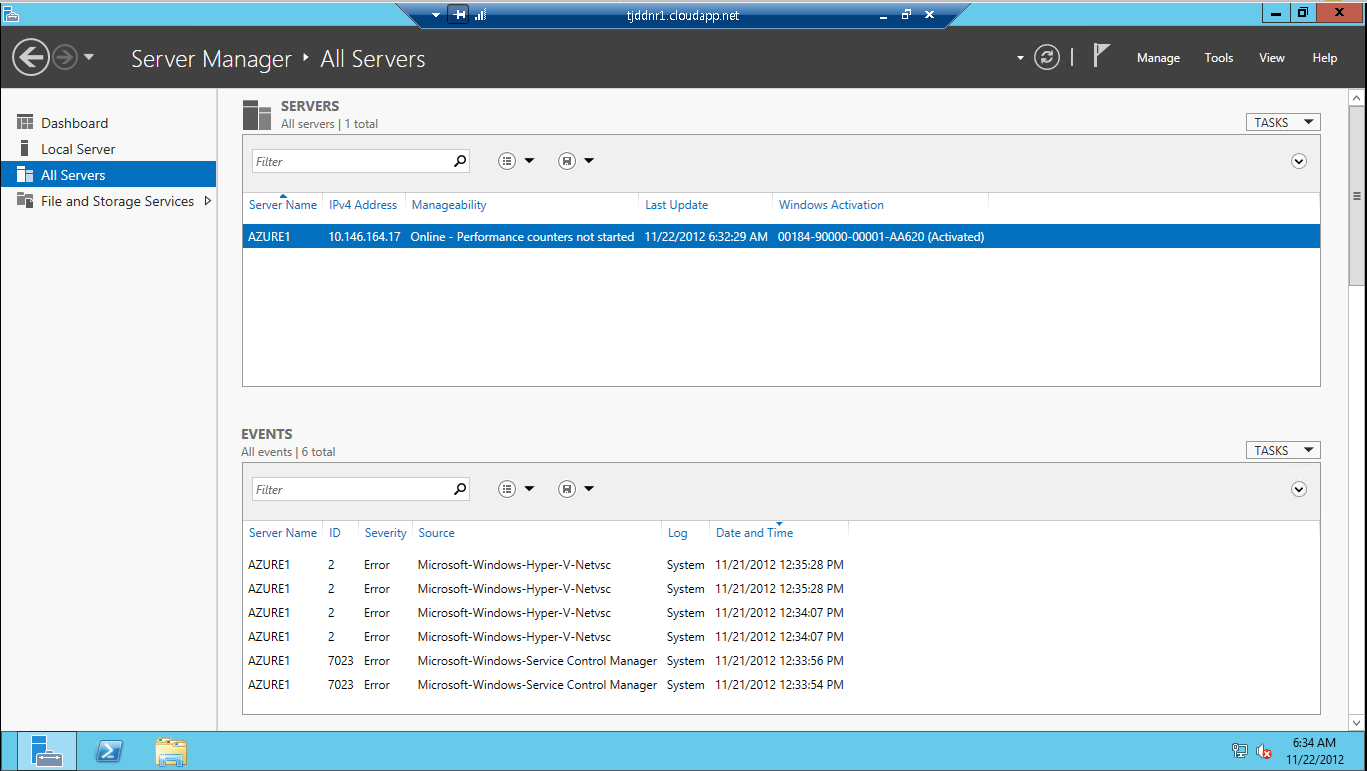The width and height of the screenshot is (1367, 771).
Task: Sort servers by Server Name column
Action: [x=283, y=205]
